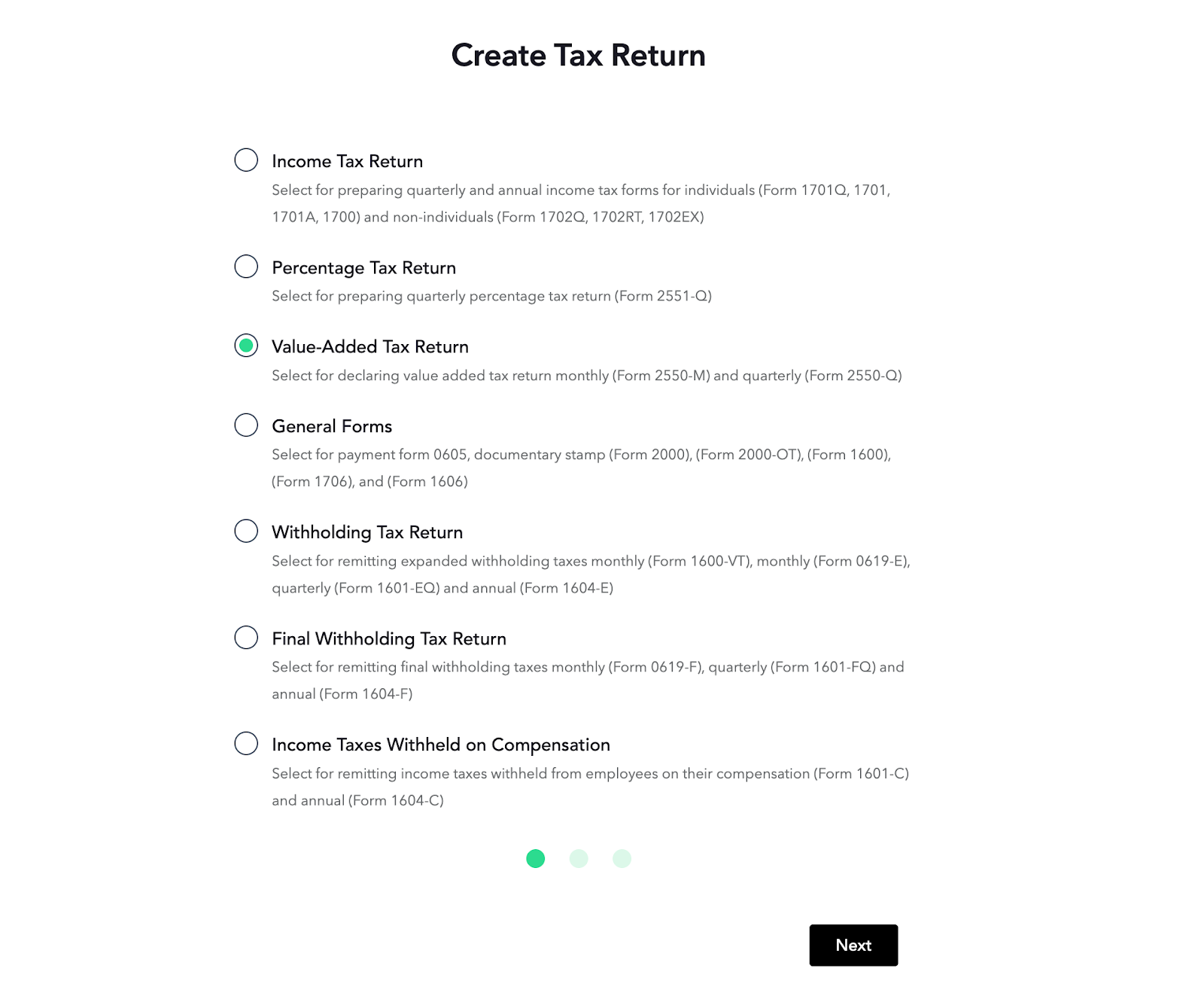Viewport: 1204px width, 999px height.
Task: Click the Final Withholding Tax Return label
Action: 389,638
